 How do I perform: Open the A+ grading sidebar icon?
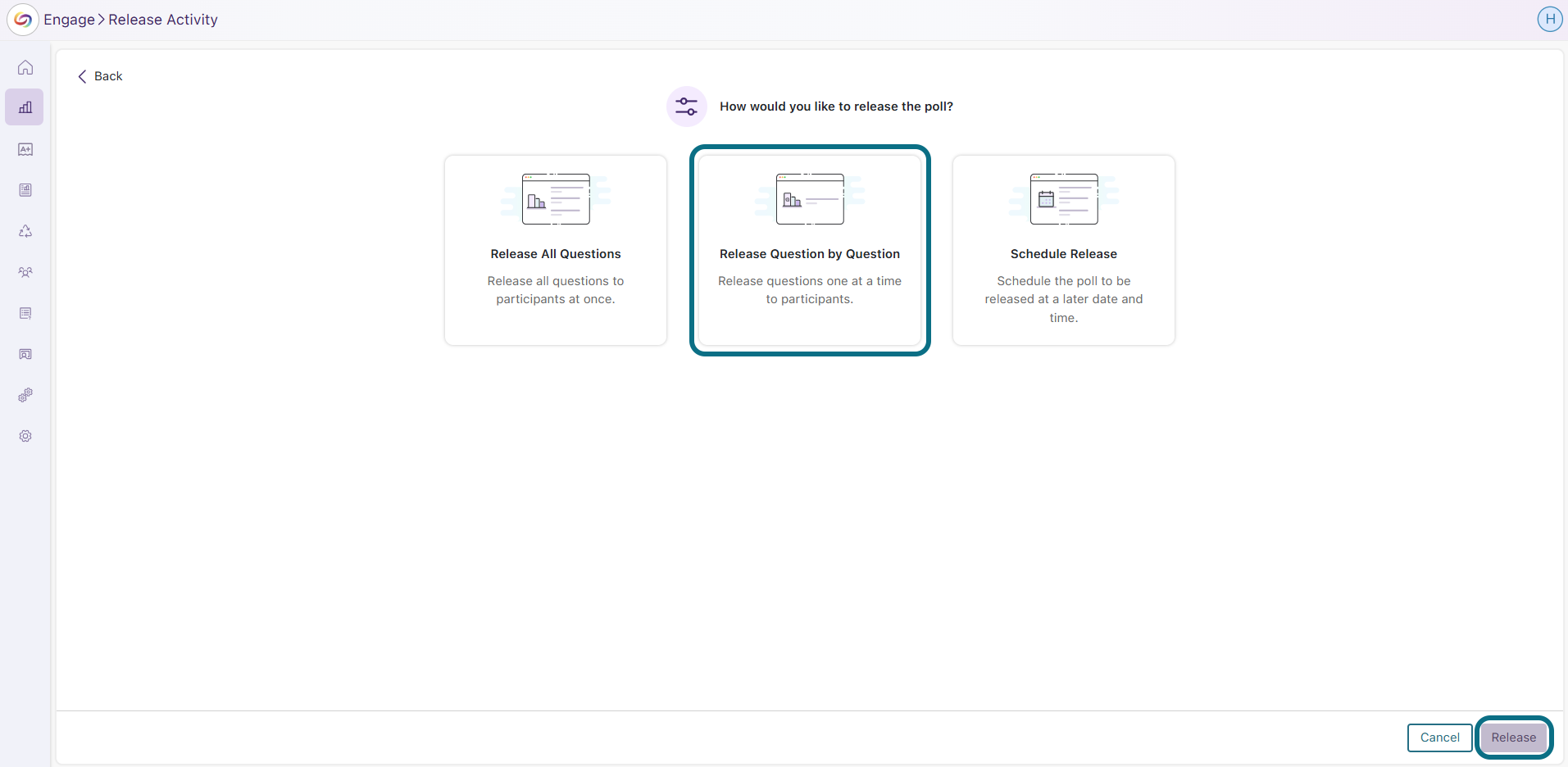25,149
